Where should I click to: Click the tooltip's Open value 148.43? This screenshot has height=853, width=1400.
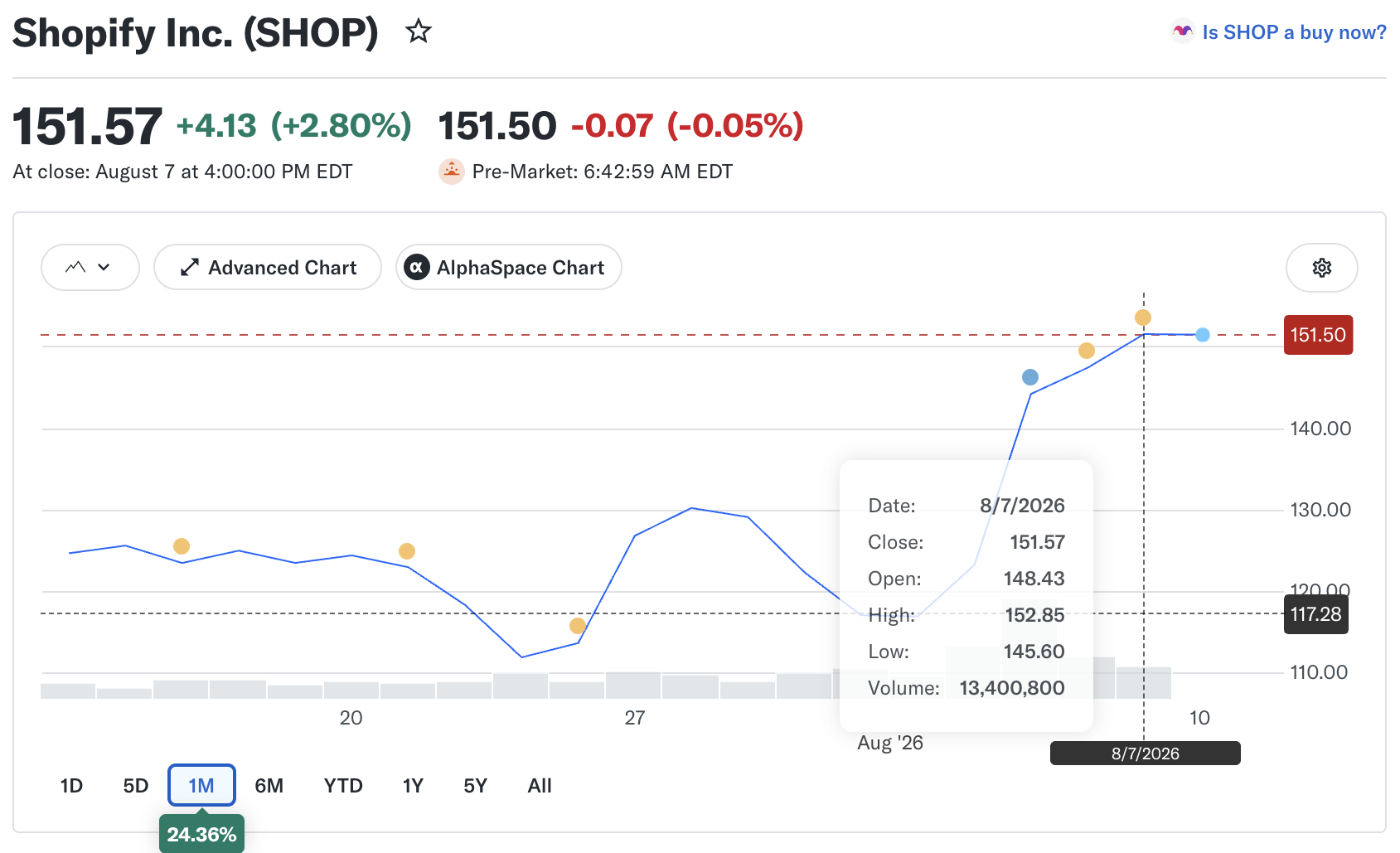coord(1034,579)
